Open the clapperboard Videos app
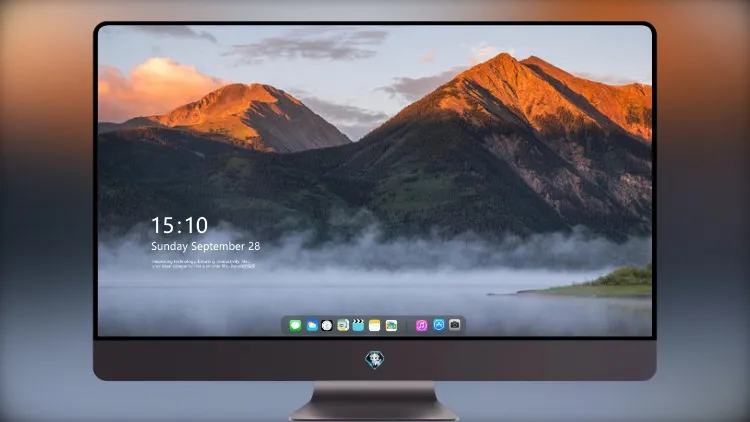The image size is (750, 422). 358,325
